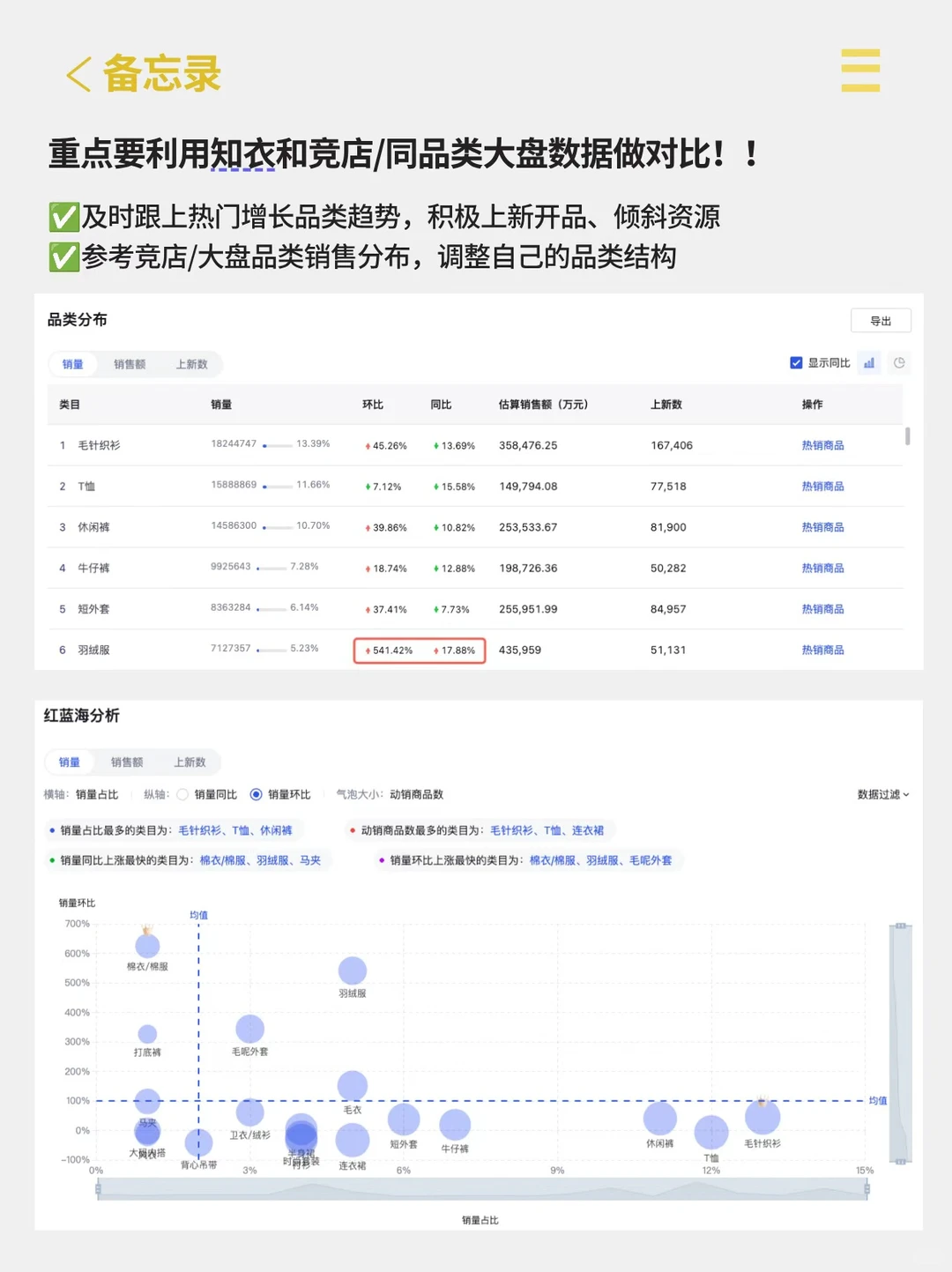Click the T恤 bubble
This screenshot has height=1272, width=952.
711,1133
